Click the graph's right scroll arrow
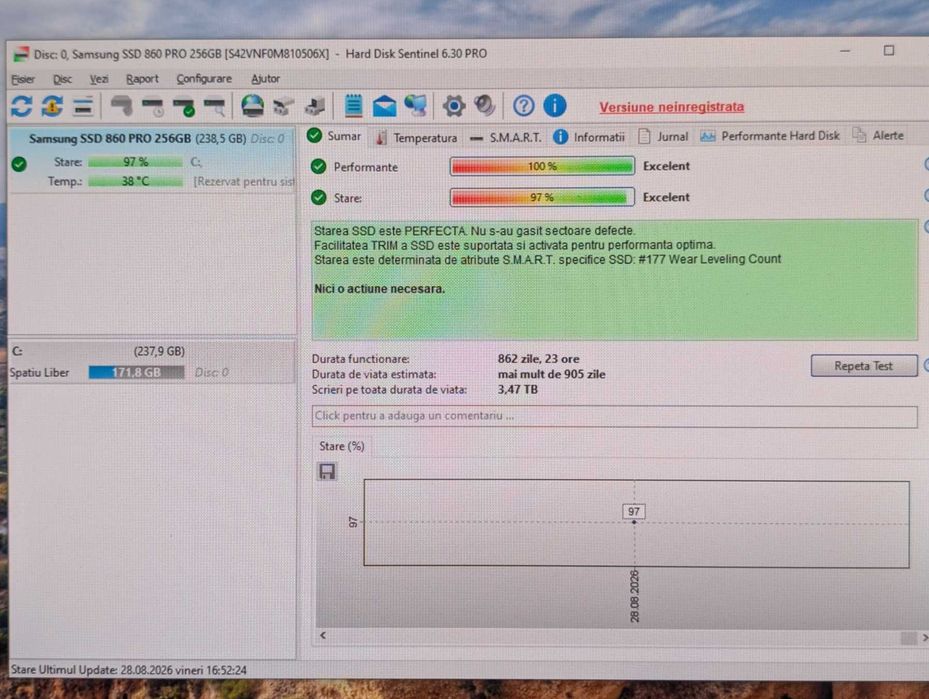The height and width of the screenshot is (699, 929). [x=924, y=637]
